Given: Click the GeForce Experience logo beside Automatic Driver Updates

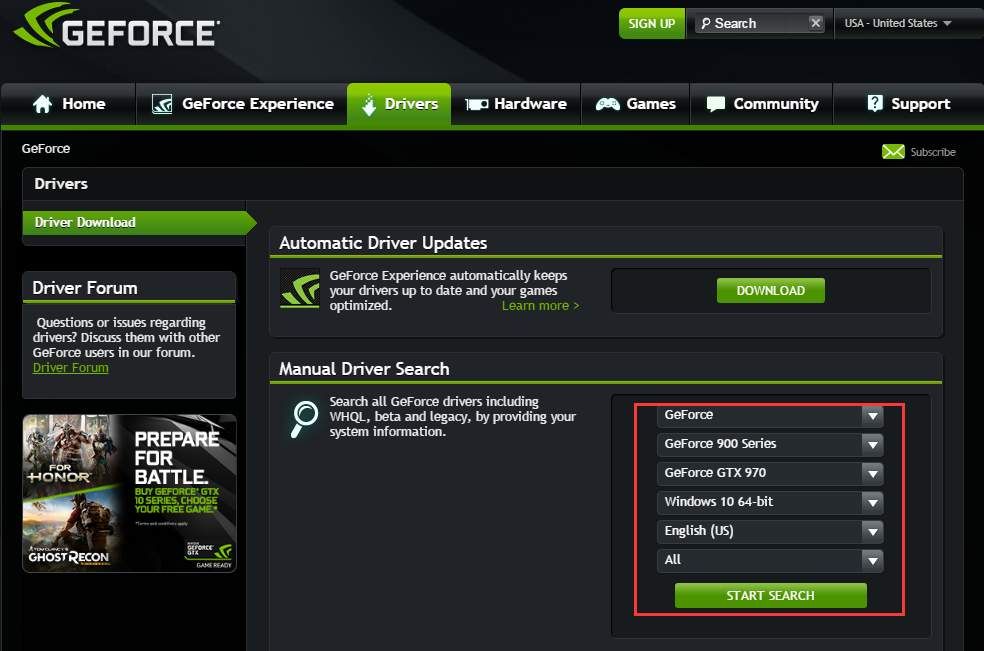Looking at the screenshot, I should [300, 289].
